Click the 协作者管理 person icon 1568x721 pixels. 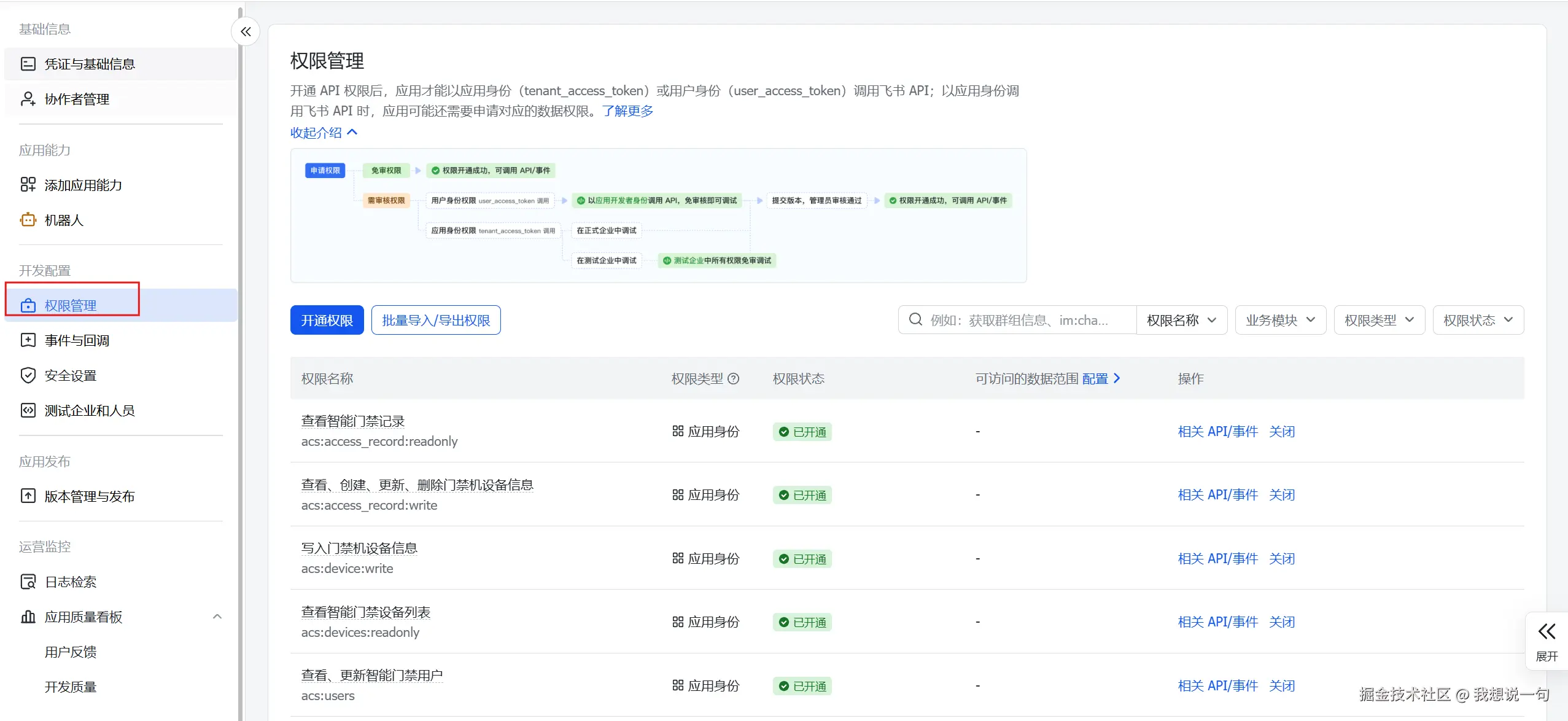28,99
